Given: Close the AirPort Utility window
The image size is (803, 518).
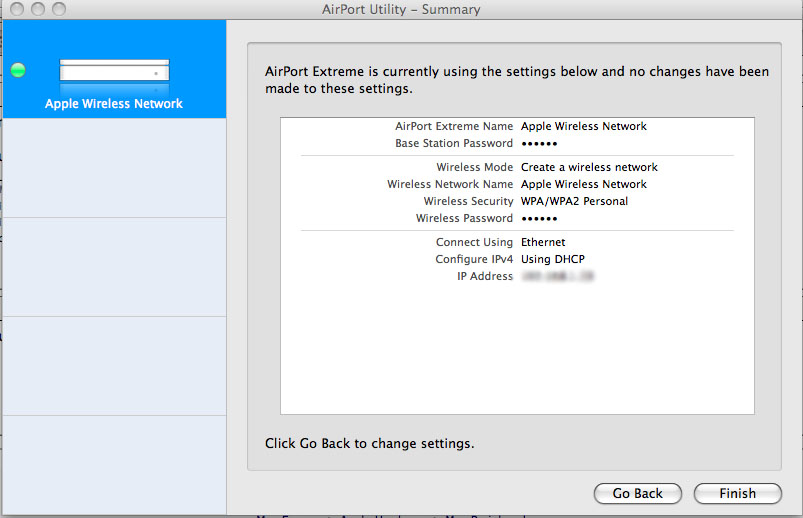Looking at the screenshot, I should click(17, 9).
